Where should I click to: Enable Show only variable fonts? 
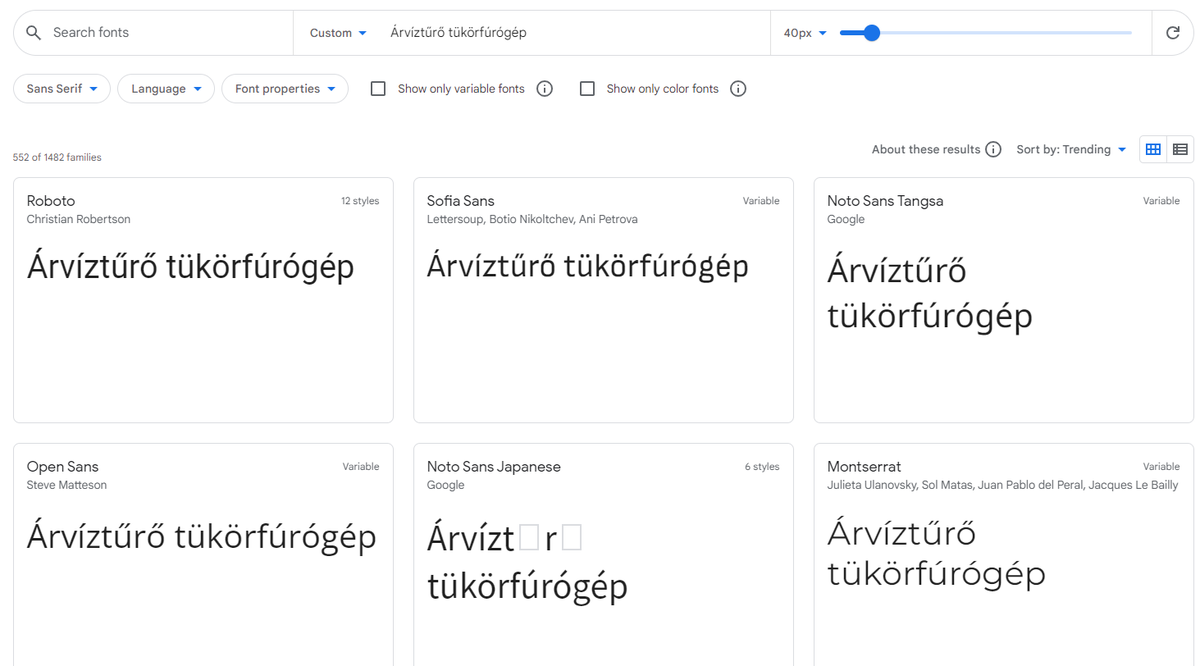[377, 88]
